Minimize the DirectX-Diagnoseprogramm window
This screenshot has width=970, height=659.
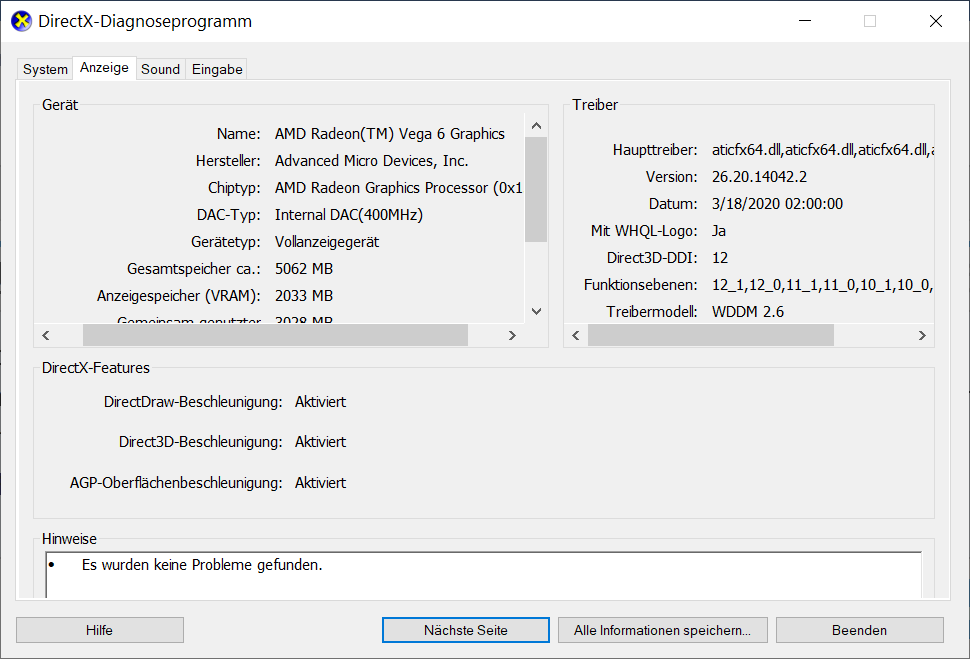pyautogui.click(x=805, y=21)
